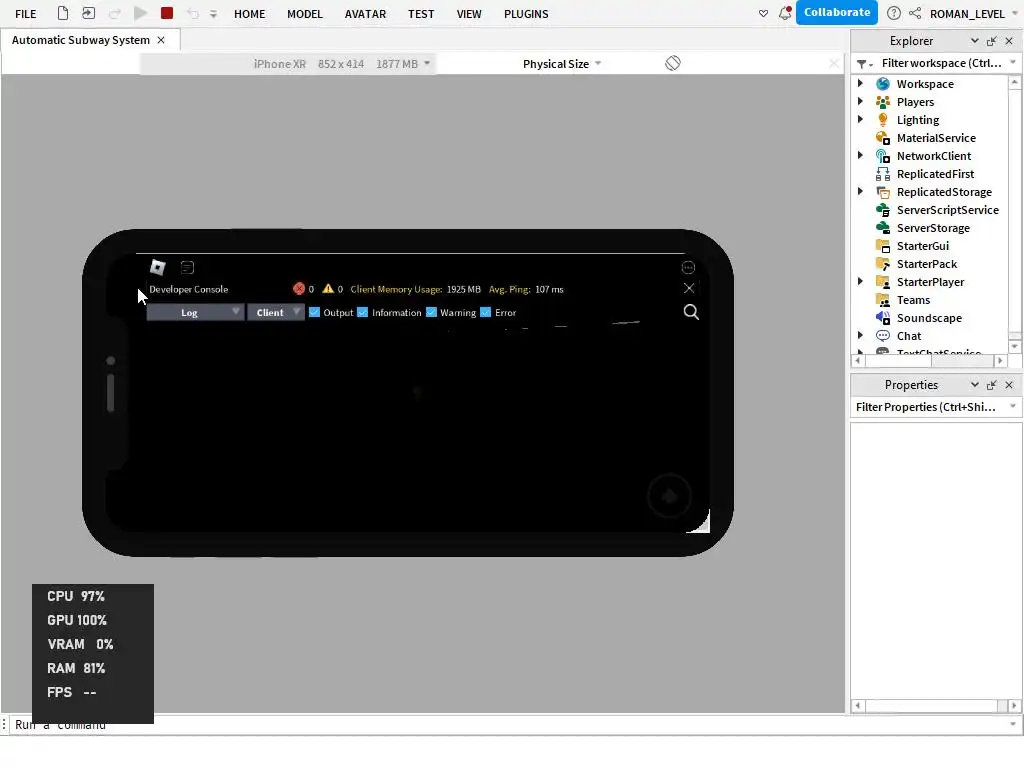Open the in-game chat icon beside Roblox logo
1024x768 pixels.
tap(187, 267)
